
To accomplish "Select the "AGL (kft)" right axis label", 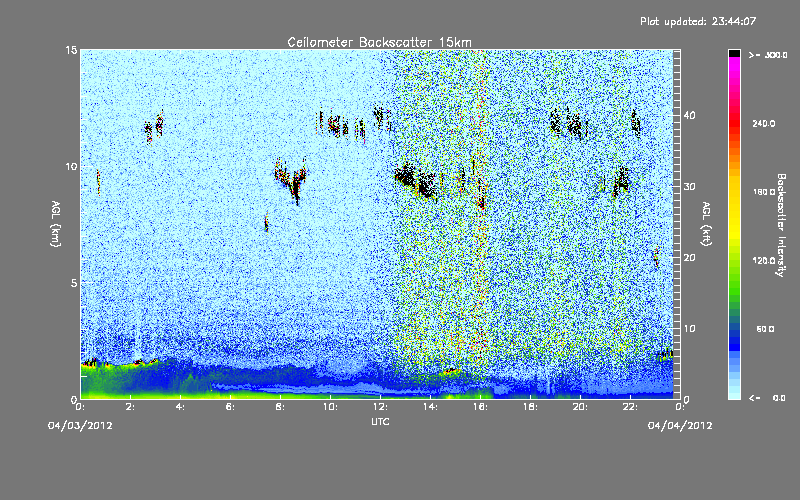I will tap(706, 224).
